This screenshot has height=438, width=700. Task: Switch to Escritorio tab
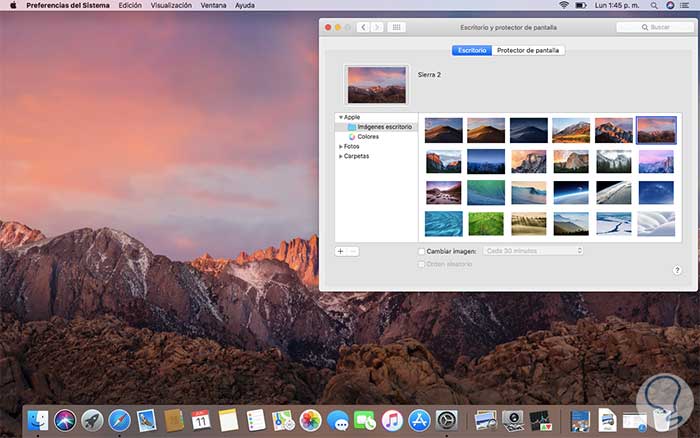point(472,50)
